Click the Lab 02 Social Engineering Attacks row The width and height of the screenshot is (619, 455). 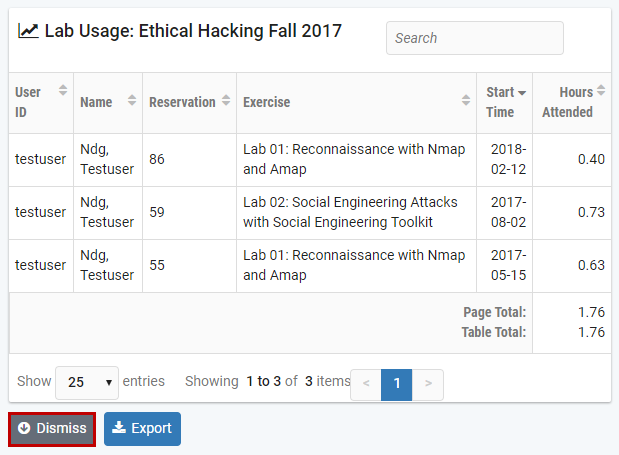350,212
